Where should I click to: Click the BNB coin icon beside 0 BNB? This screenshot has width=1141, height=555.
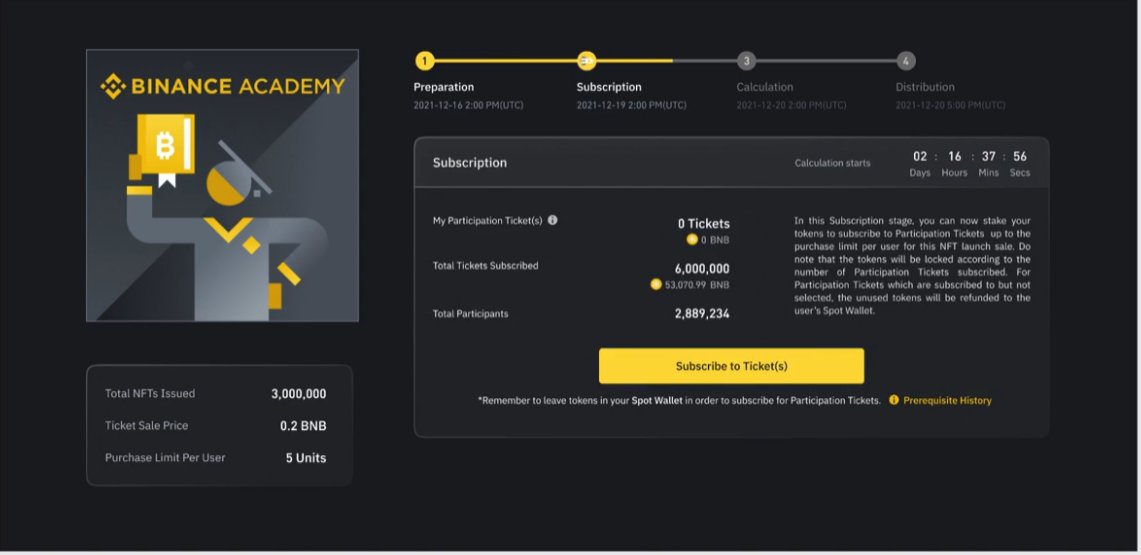(x=692, y=239)
